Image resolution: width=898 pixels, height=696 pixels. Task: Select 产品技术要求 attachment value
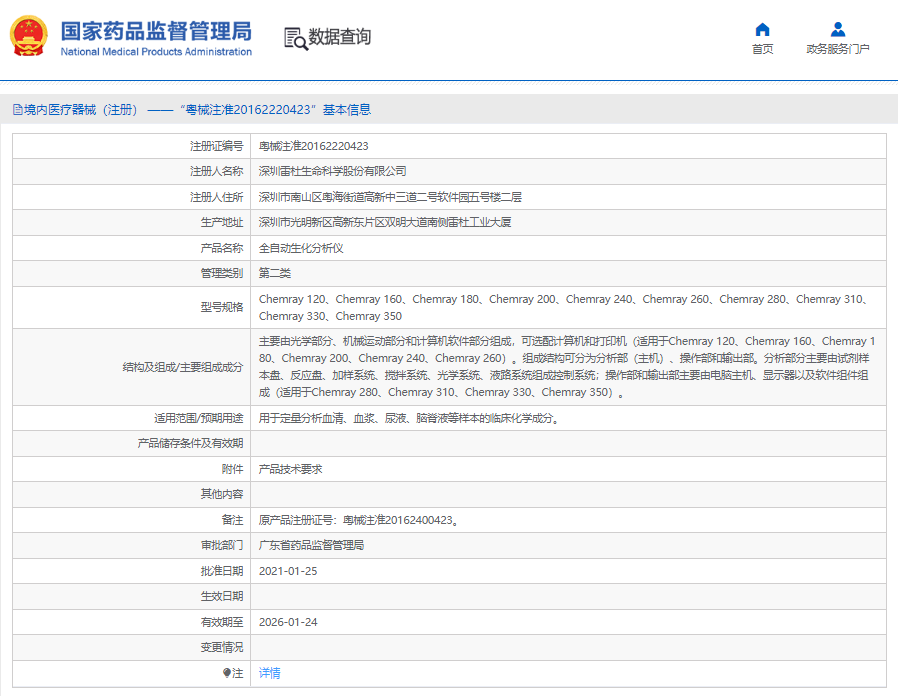coord(290,469)
